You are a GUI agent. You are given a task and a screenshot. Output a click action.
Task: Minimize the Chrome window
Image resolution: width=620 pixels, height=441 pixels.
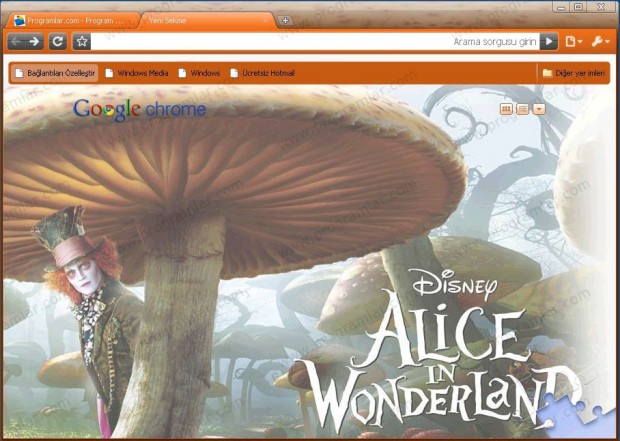(x=561, y=7)
